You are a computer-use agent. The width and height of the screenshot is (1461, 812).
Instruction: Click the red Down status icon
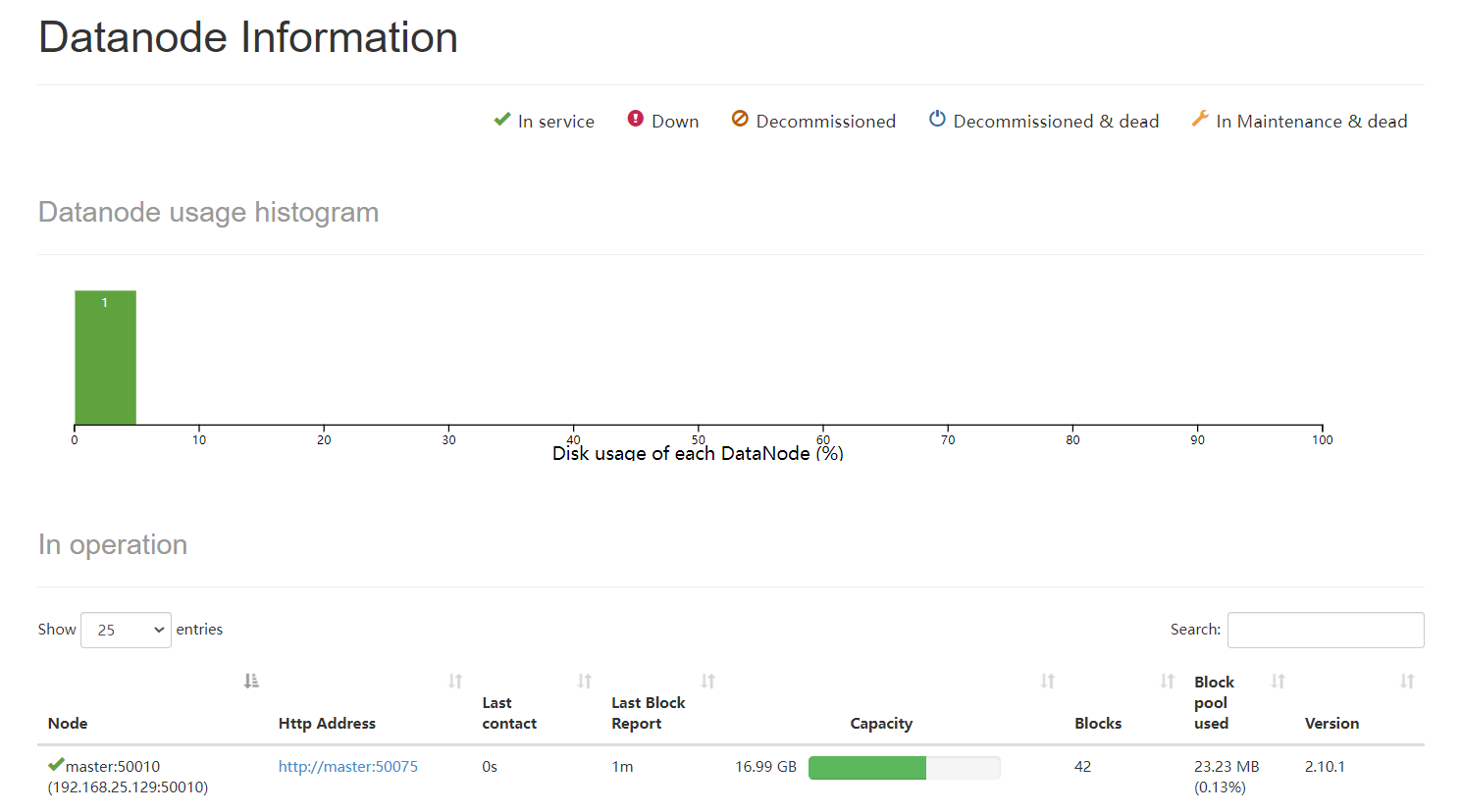tap(636, 119)
